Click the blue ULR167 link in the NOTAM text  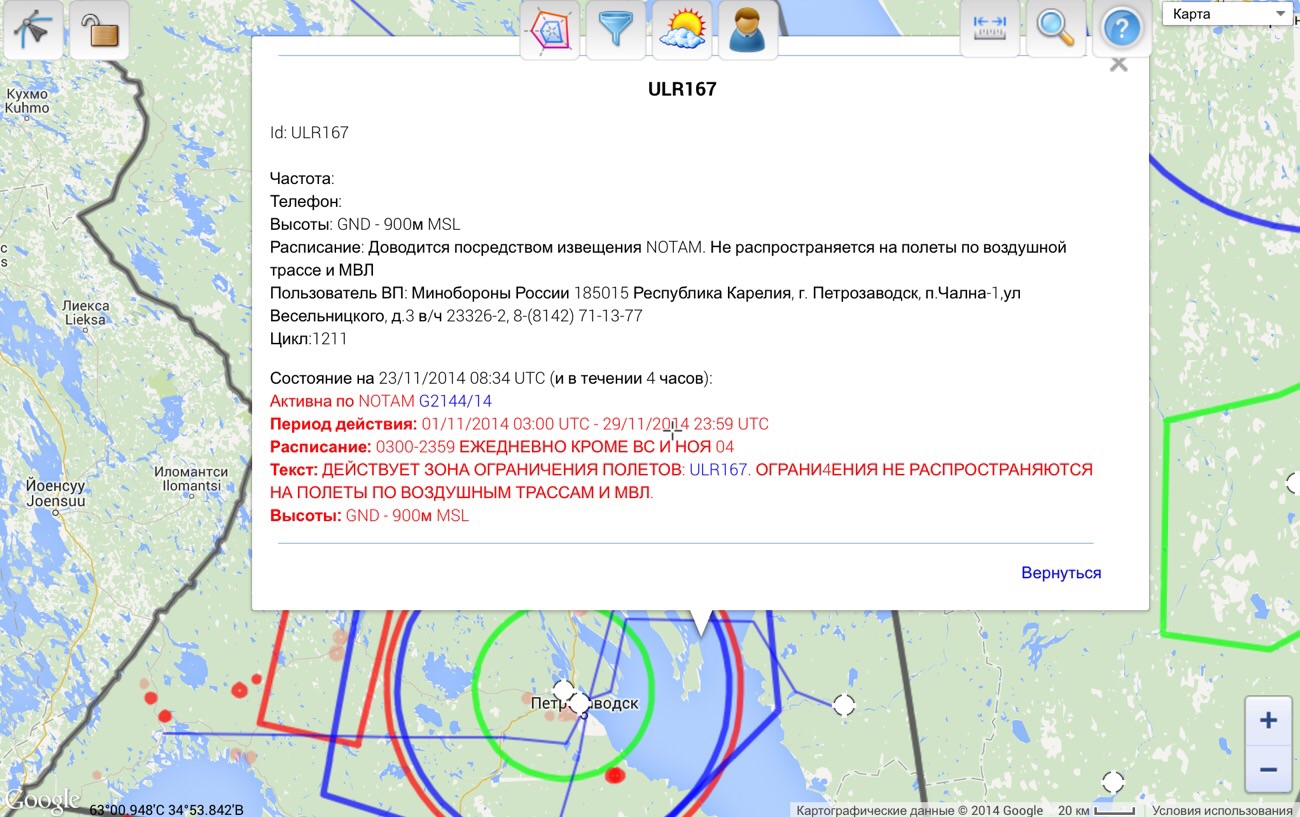pos(718,469)
